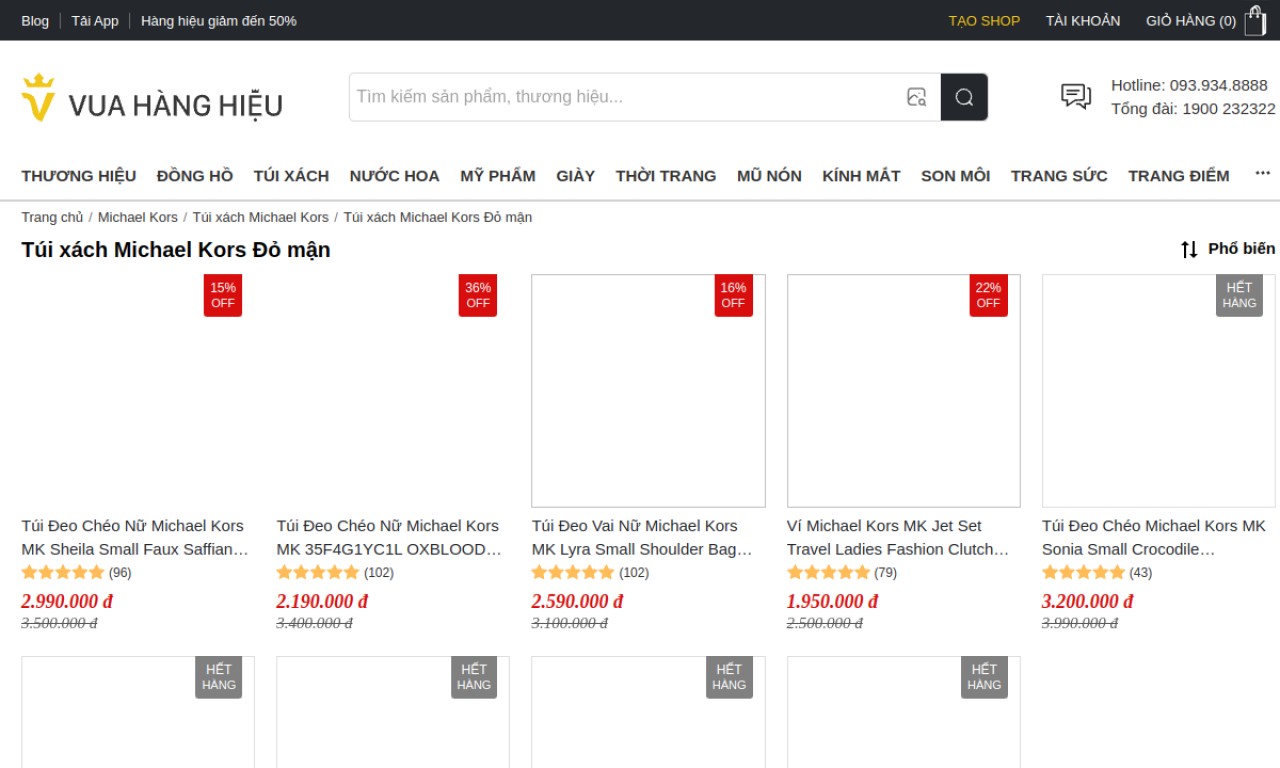Click the 36% OFF badge
The width and height of the screenshot is (1280, 768).
[x=478, y=295]
